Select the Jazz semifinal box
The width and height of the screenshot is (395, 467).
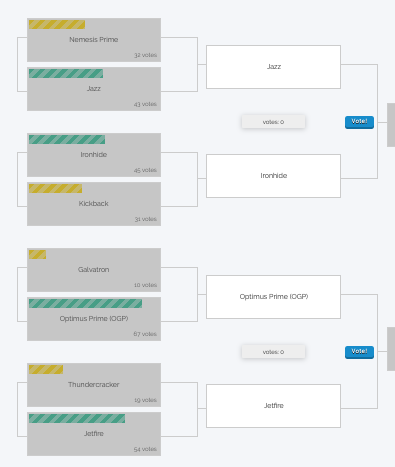[x=273, y=67]
